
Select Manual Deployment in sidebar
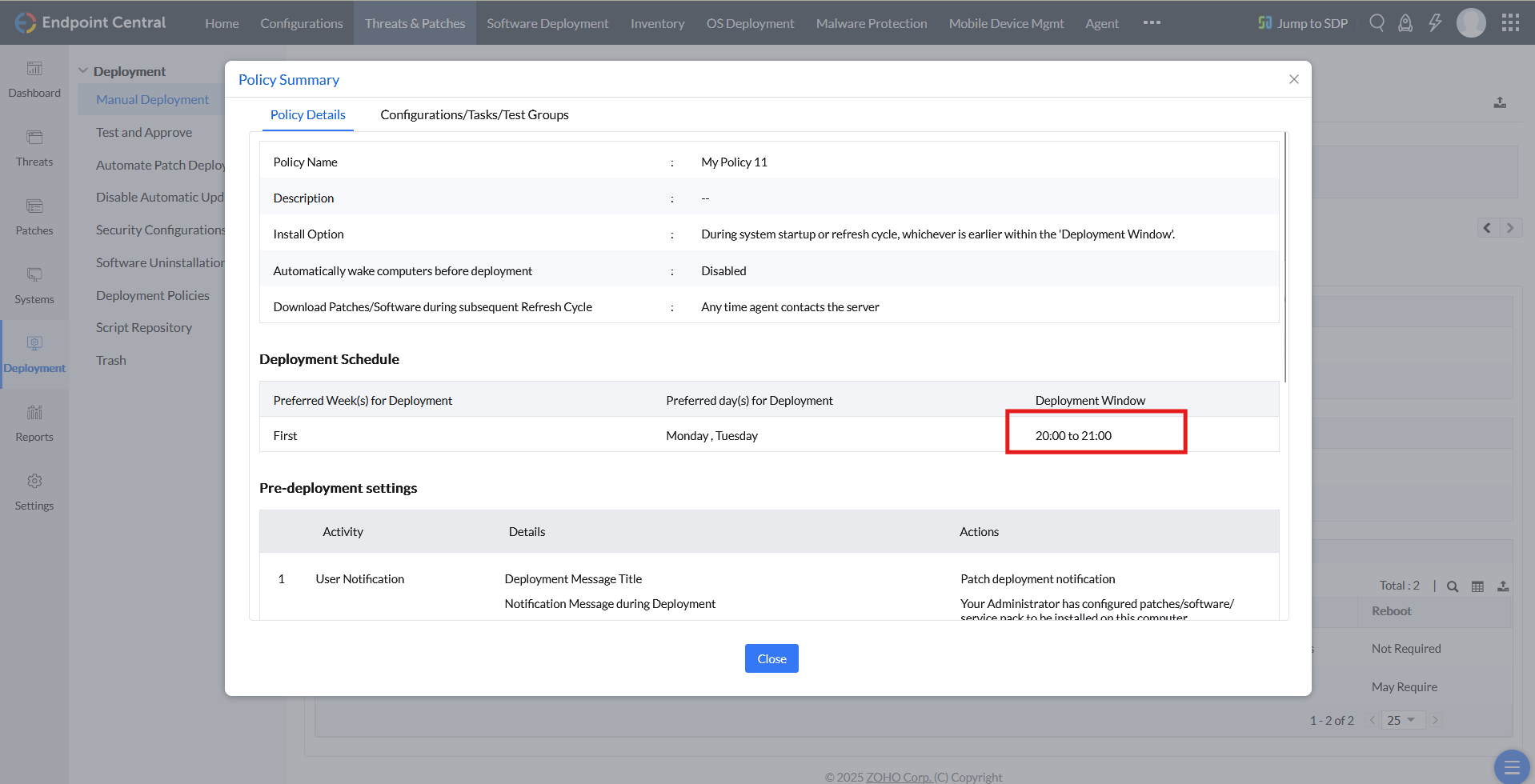(x=152, y=99)
